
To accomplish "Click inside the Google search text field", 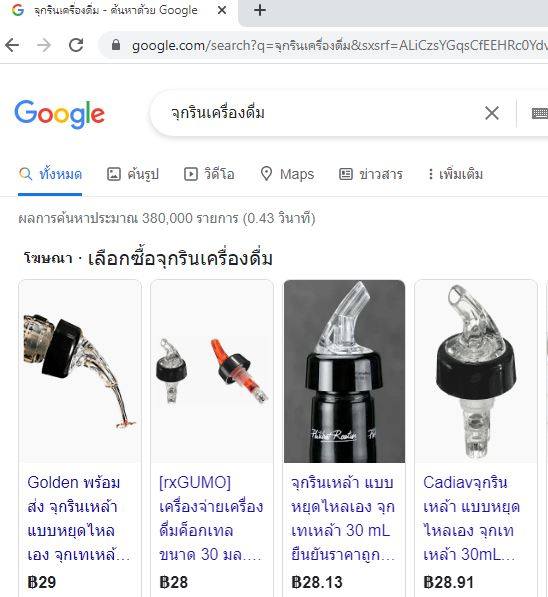I will (320, 113).
